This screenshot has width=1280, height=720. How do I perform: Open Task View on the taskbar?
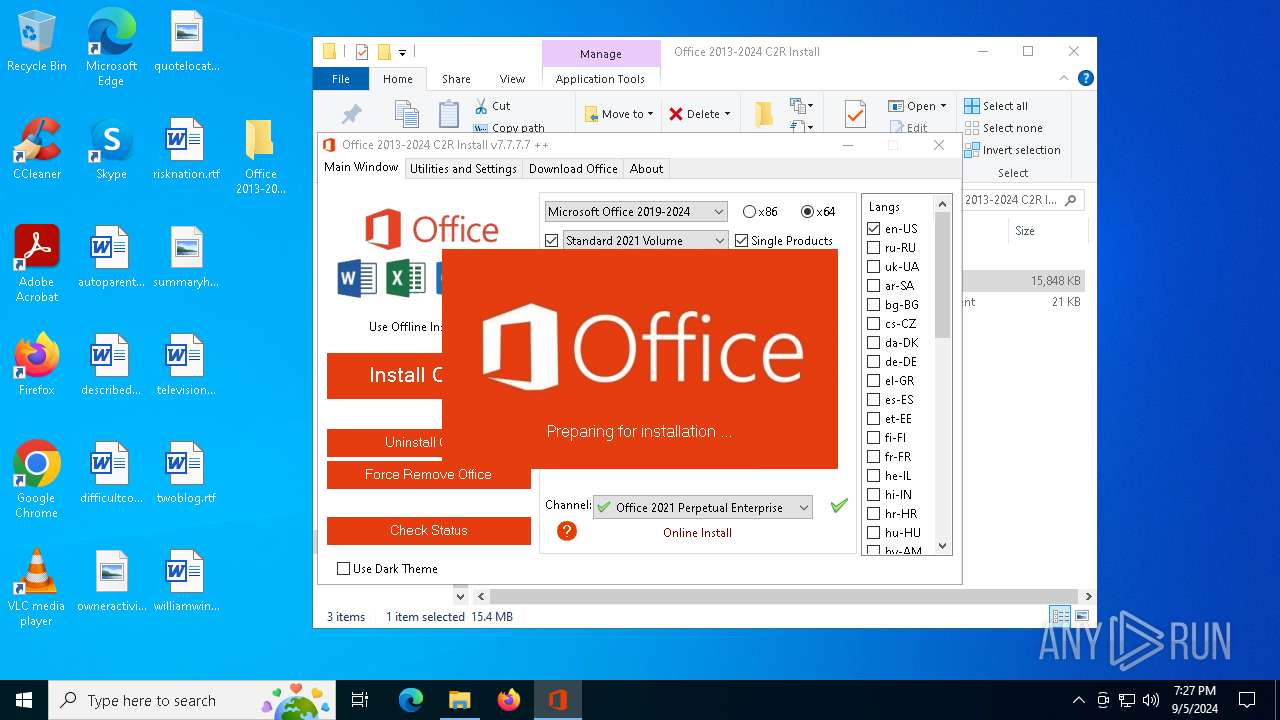pyautogui.click(x=360, y=700)
